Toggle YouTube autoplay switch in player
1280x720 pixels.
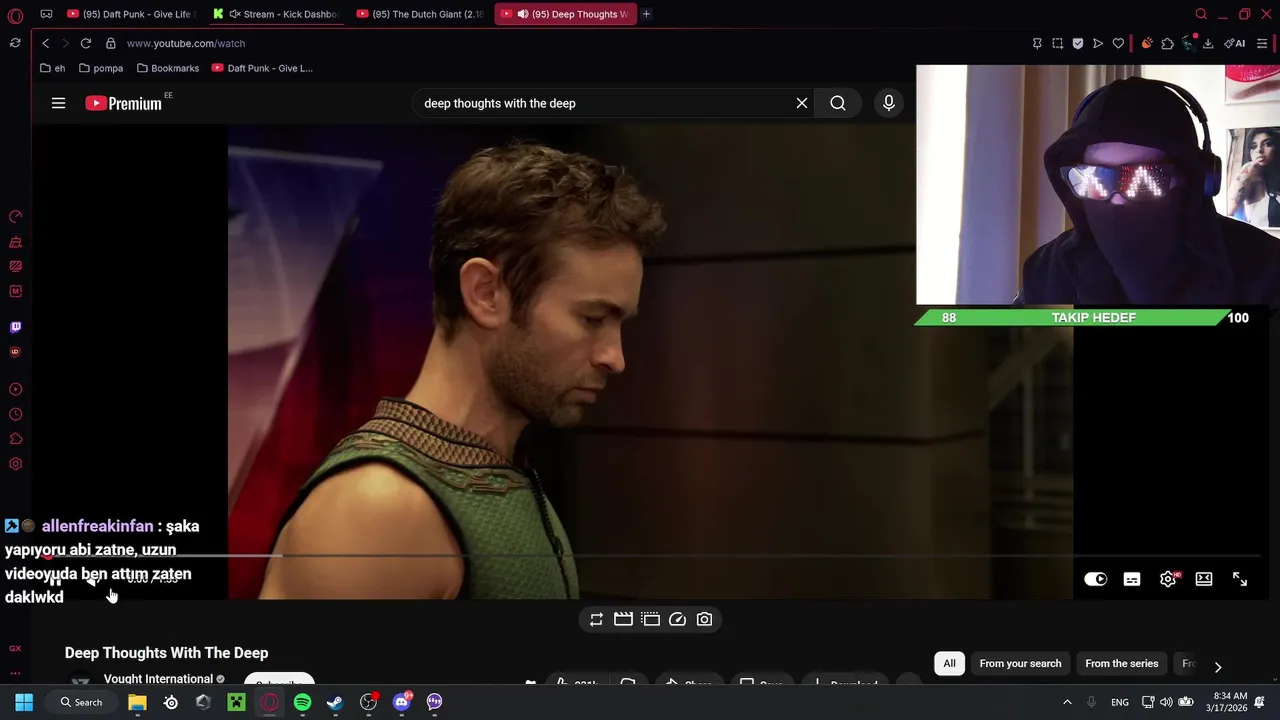coord(1096,579)
